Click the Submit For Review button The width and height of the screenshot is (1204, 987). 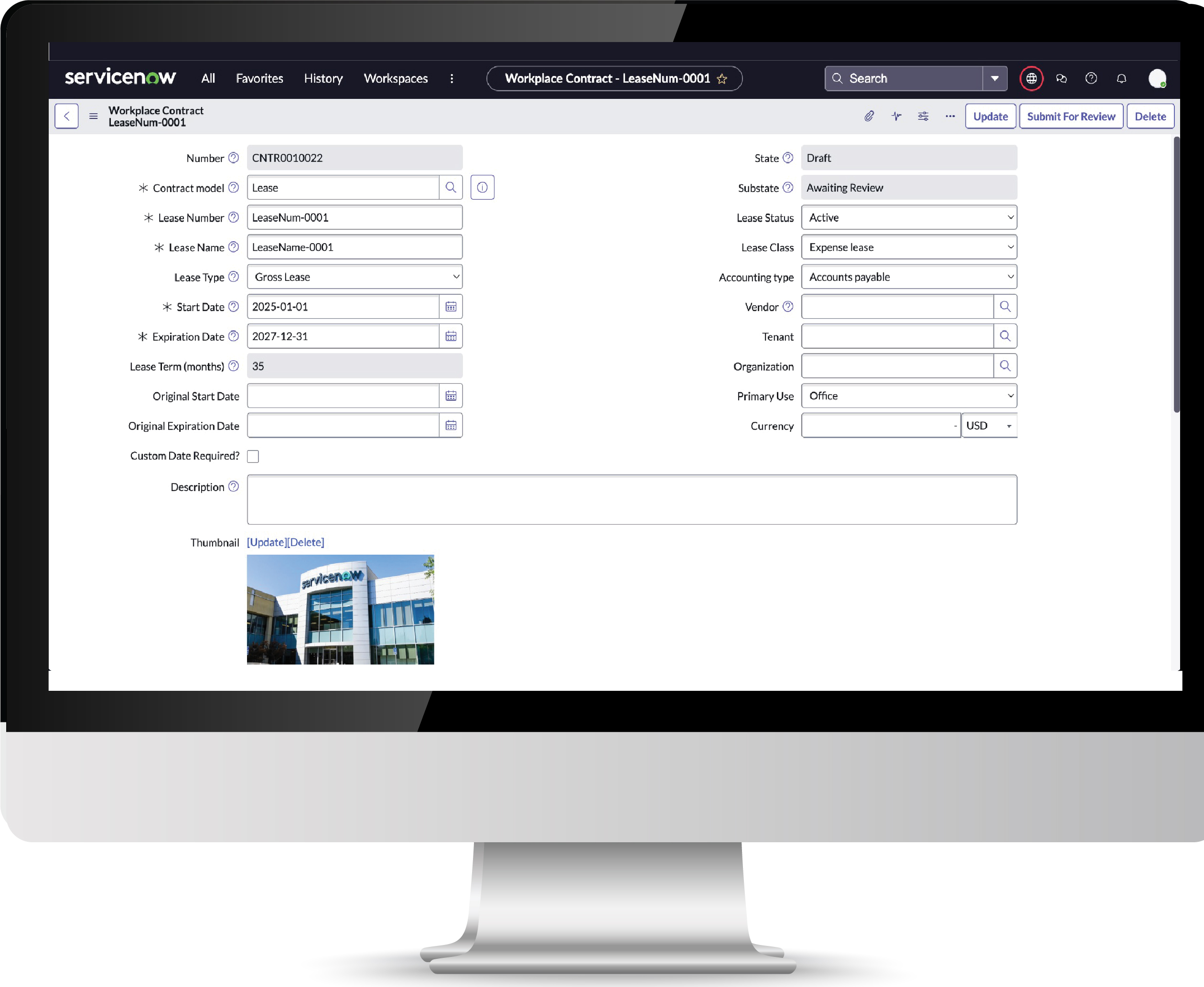click(x=1070, y=116)
